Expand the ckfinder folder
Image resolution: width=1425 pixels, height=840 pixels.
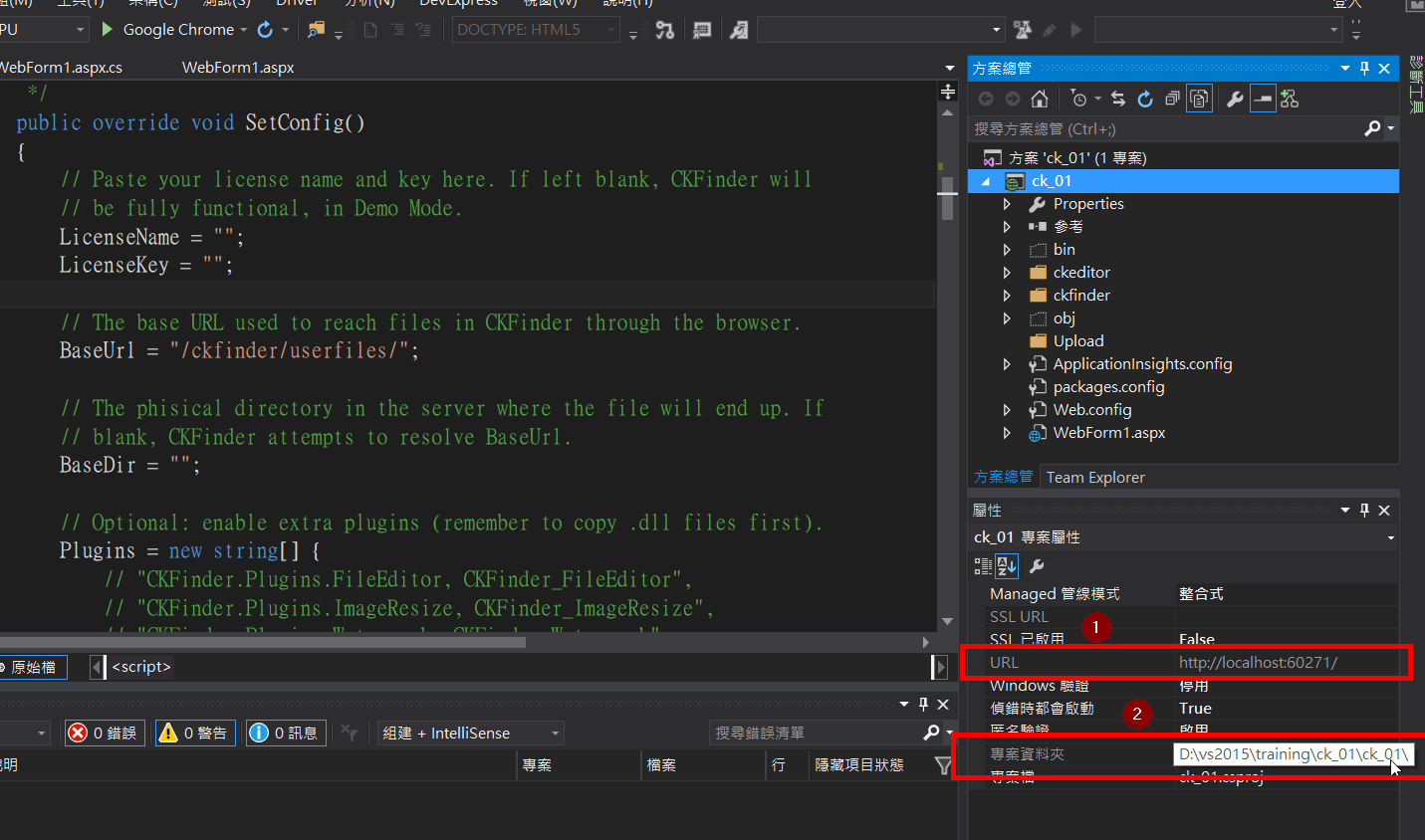pyautogui.click(x=1007, y=296)
